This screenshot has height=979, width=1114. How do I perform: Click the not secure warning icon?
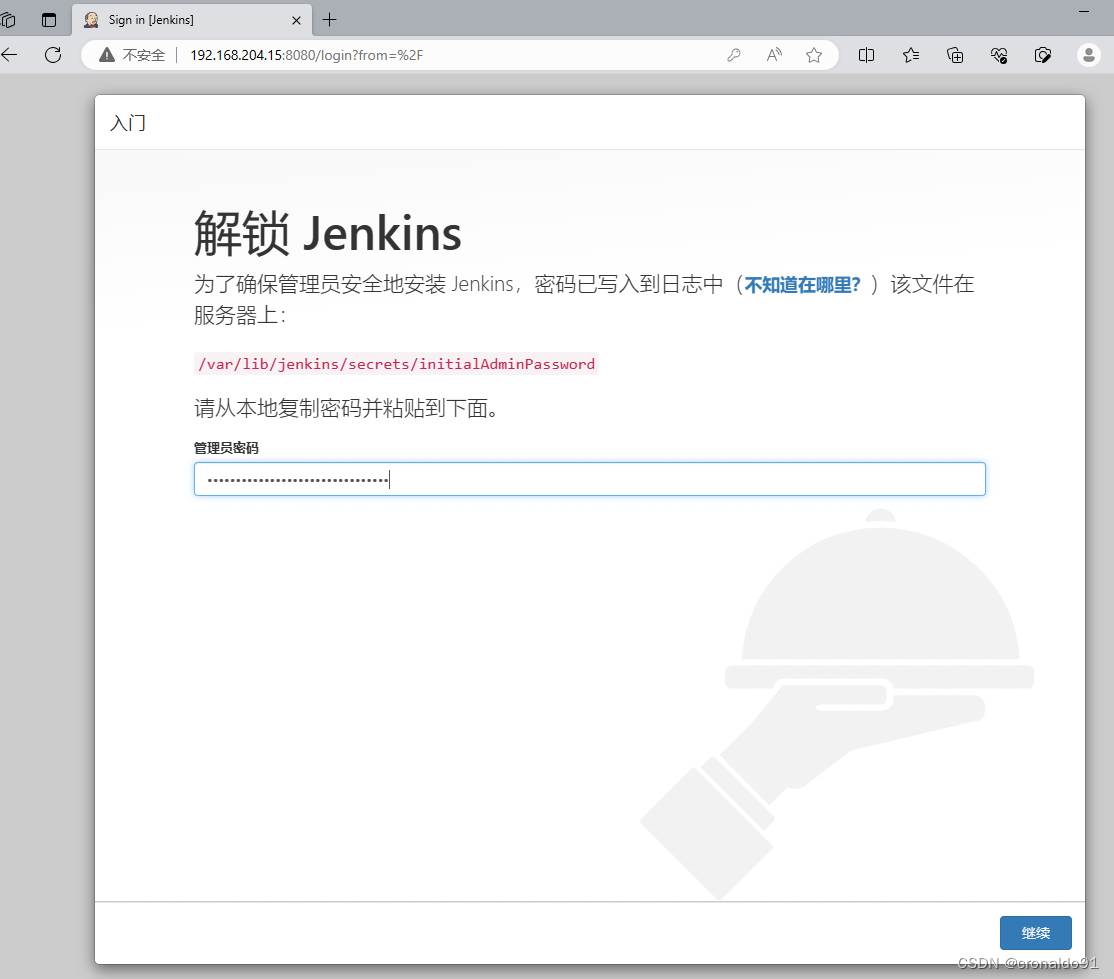(x=107, y=55)
